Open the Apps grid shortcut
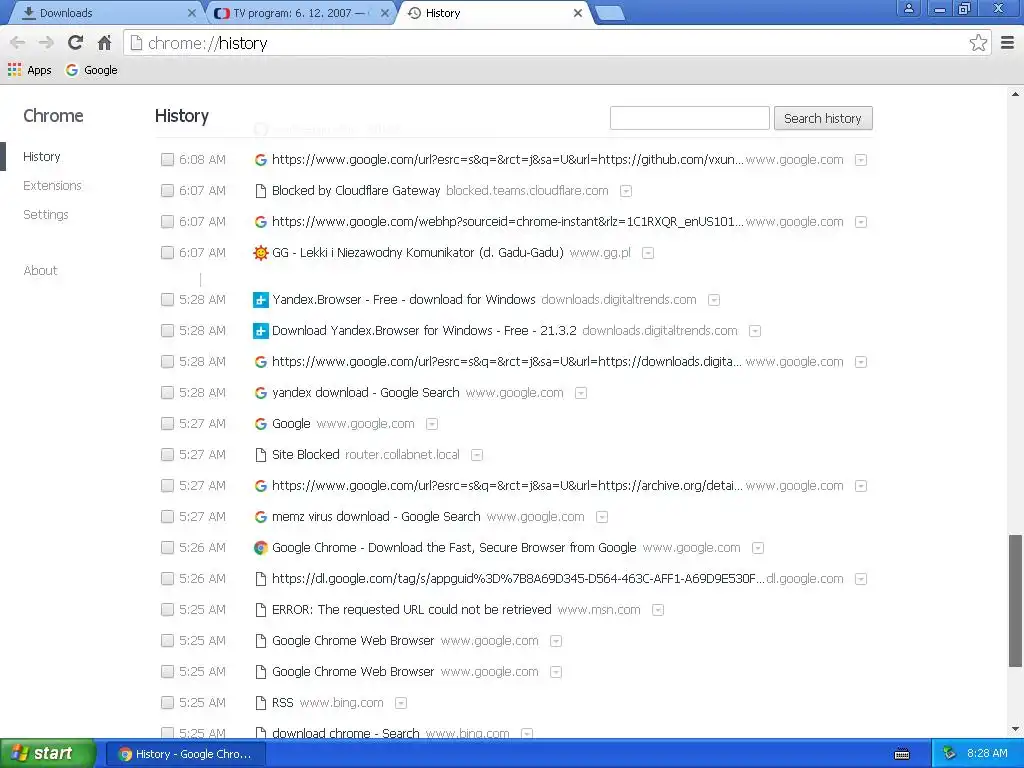 tap(29, 70)
